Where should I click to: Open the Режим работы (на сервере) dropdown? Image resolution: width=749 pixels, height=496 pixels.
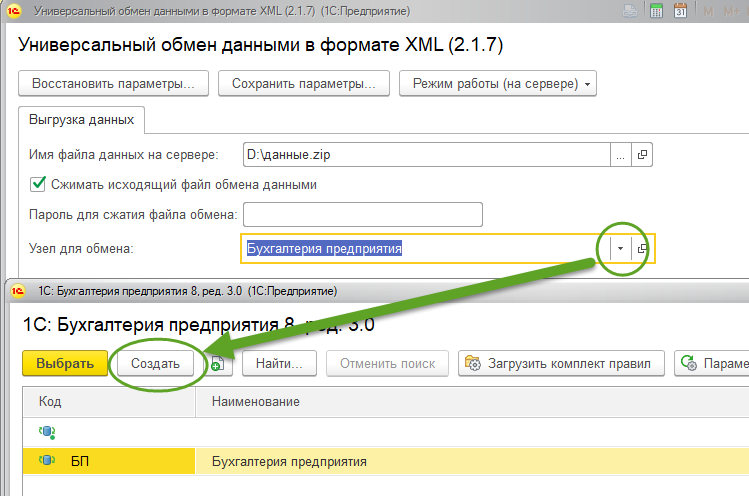point(498,84)
